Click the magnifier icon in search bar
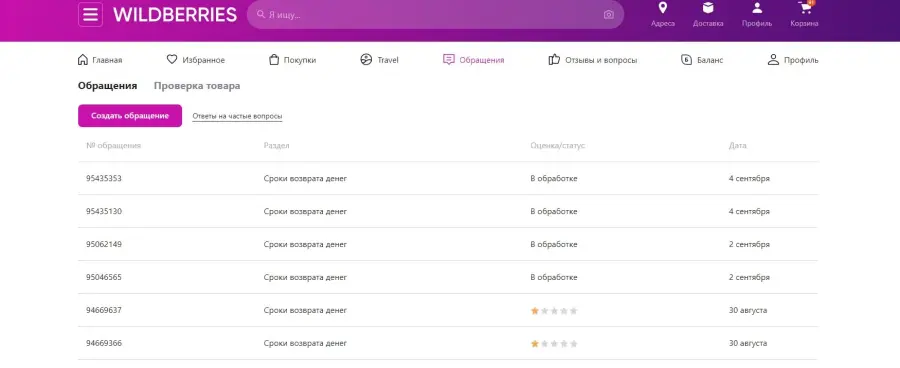Screen dimensions: 900x368 click(261, 14)
